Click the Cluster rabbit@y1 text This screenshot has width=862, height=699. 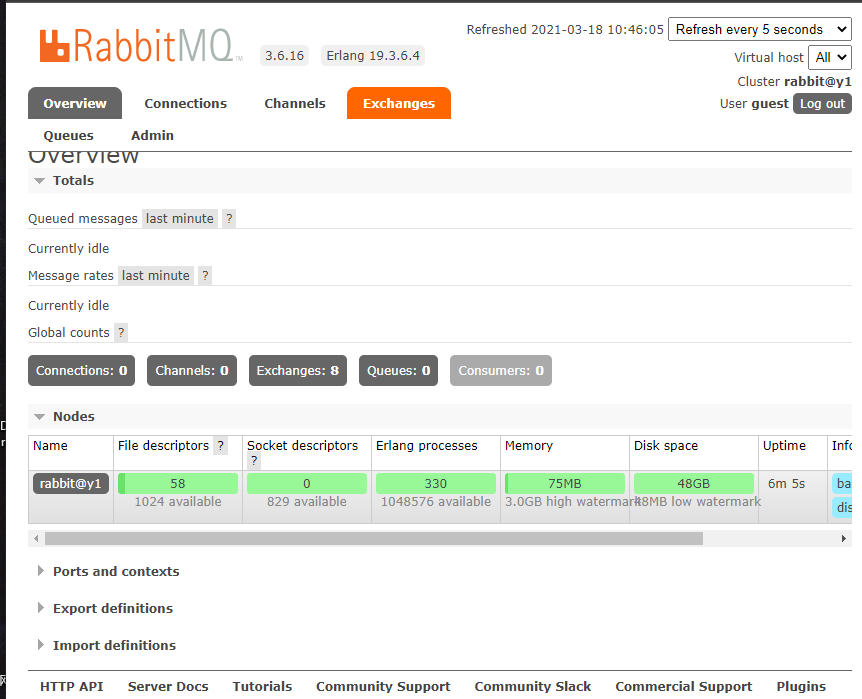(x=794, y=81)
